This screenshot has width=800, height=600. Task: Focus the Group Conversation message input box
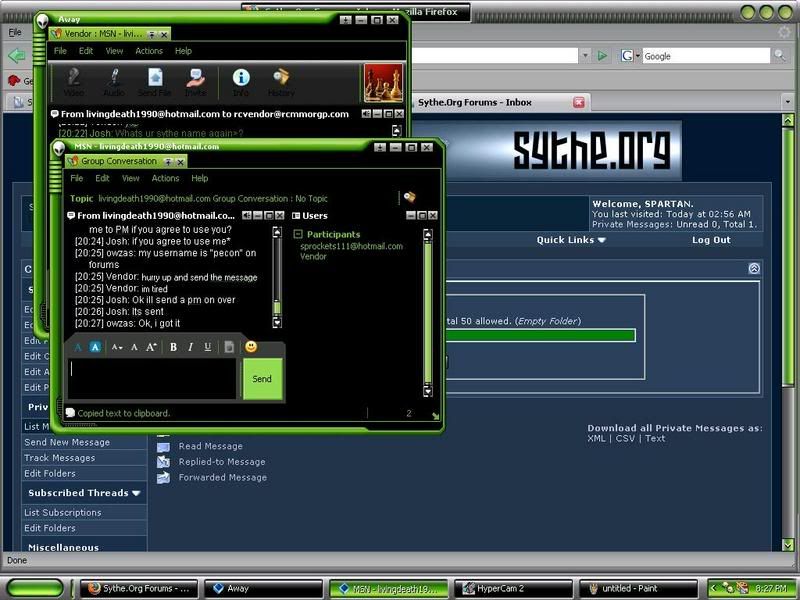tap(153, 379)
